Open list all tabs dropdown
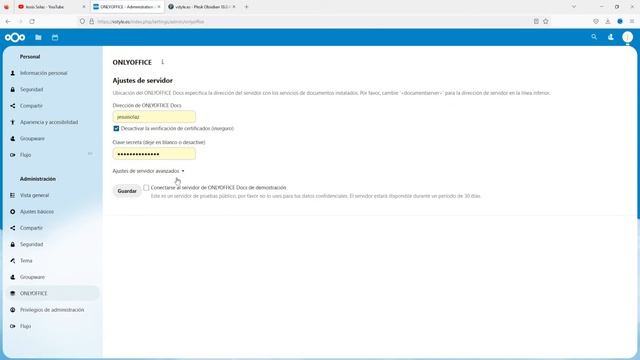The image size is (640, 360). coord(574,7)
